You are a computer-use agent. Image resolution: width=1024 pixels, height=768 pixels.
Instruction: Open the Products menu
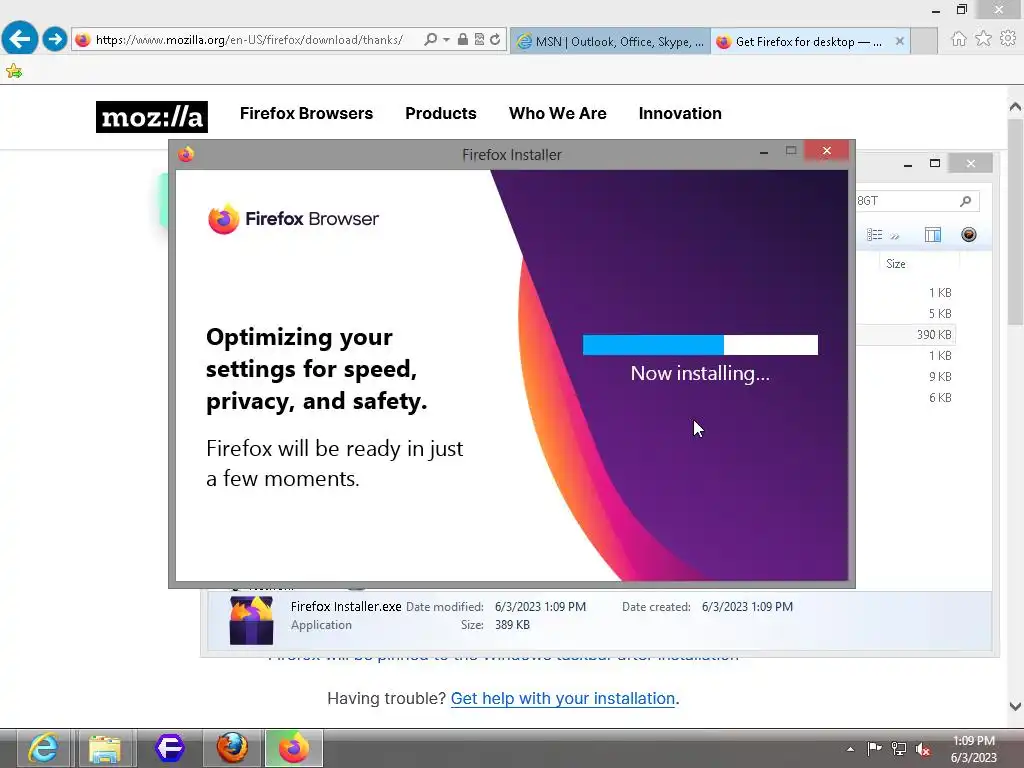[x=441, y=113]
